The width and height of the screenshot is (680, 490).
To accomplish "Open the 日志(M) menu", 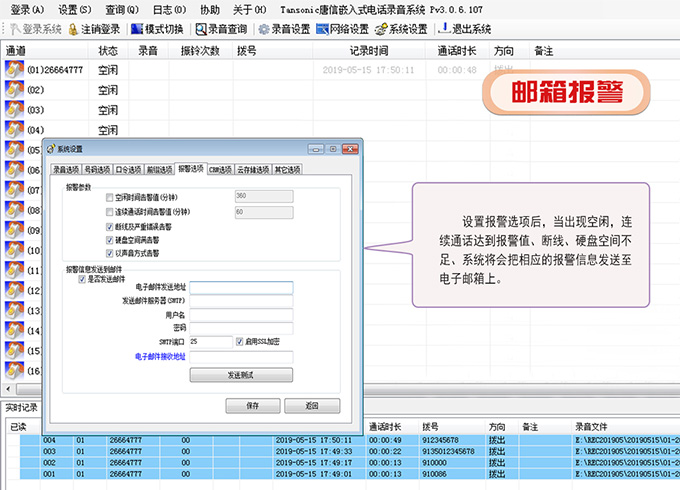I will [x=166, y=8].
